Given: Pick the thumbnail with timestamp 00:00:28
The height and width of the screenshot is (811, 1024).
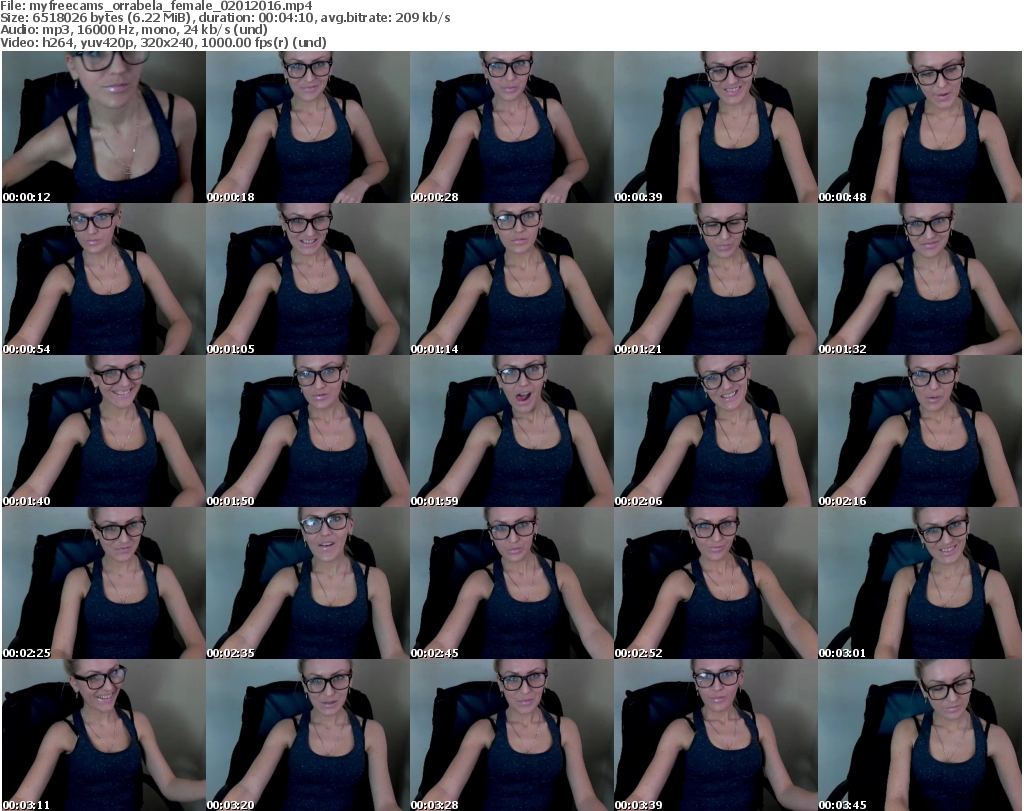Looking at the screenshot, I should [511, 127].
